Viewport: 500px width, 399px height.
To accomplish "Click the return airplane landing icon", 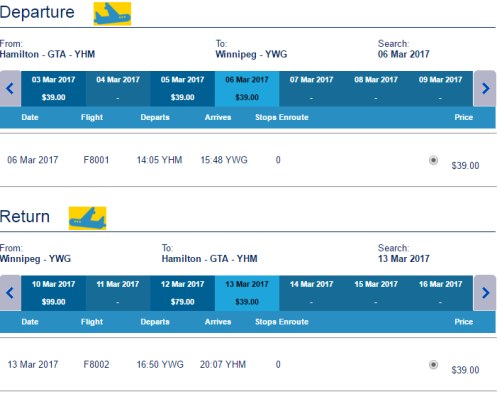I will tap(87, 218).
